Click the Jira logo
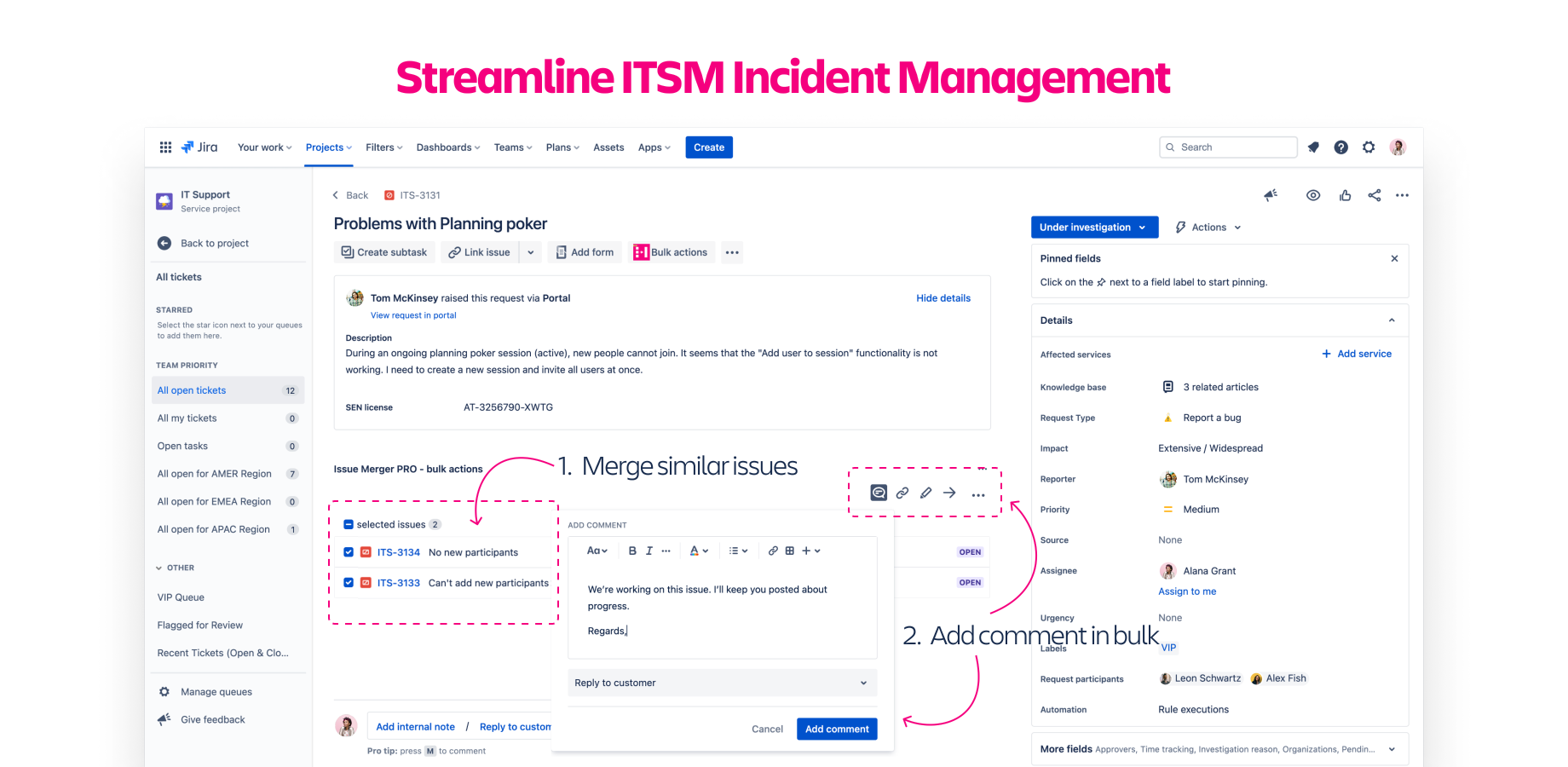 coord(199,147)
